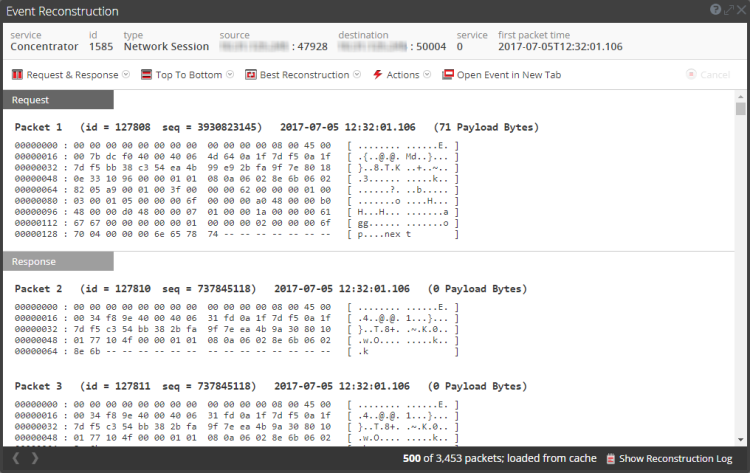
Task: Click the Best Reconstruction icon
Action: tap(251, 75)
